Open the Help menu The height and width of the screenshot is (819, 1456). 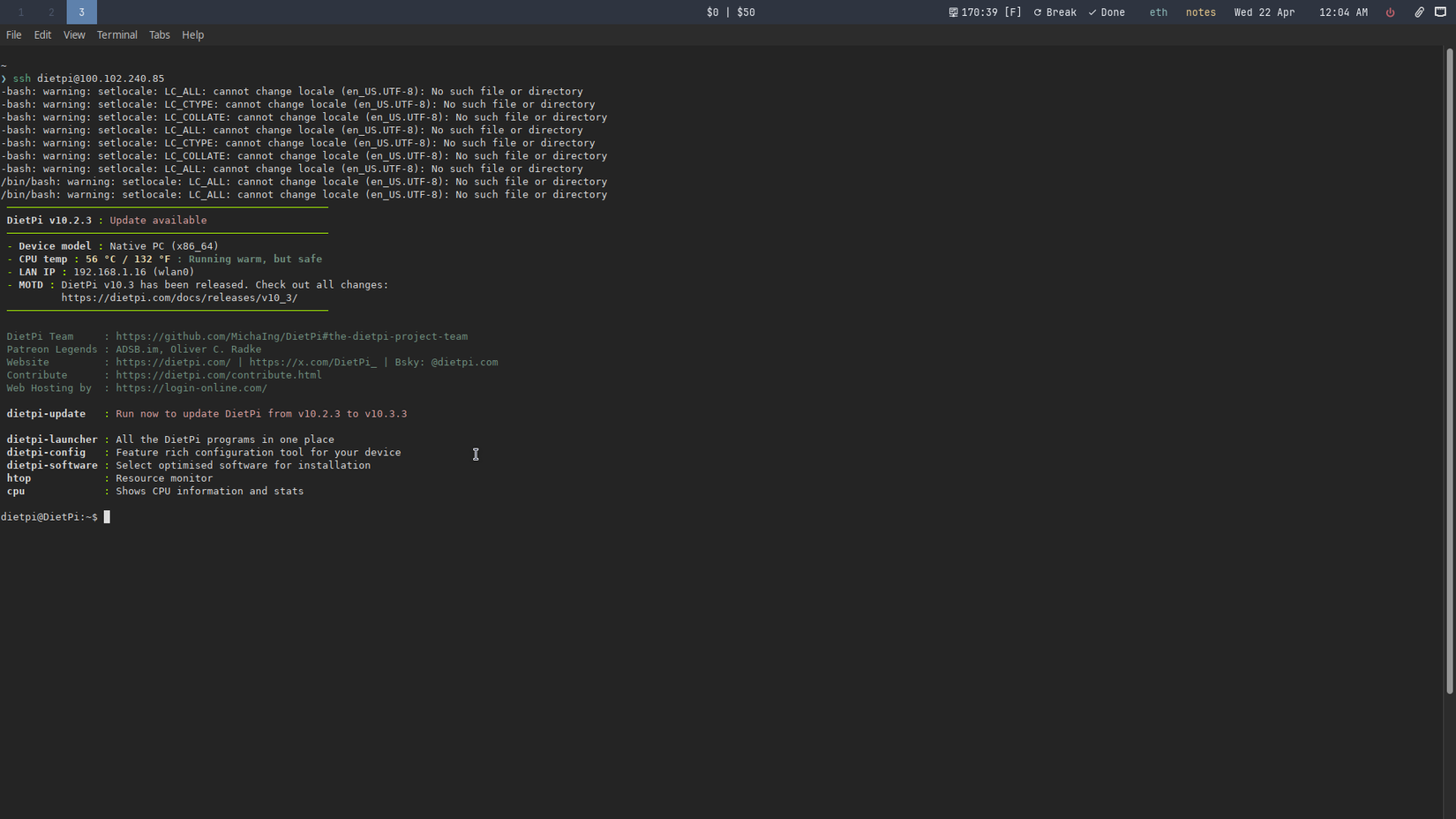(193, 35)
